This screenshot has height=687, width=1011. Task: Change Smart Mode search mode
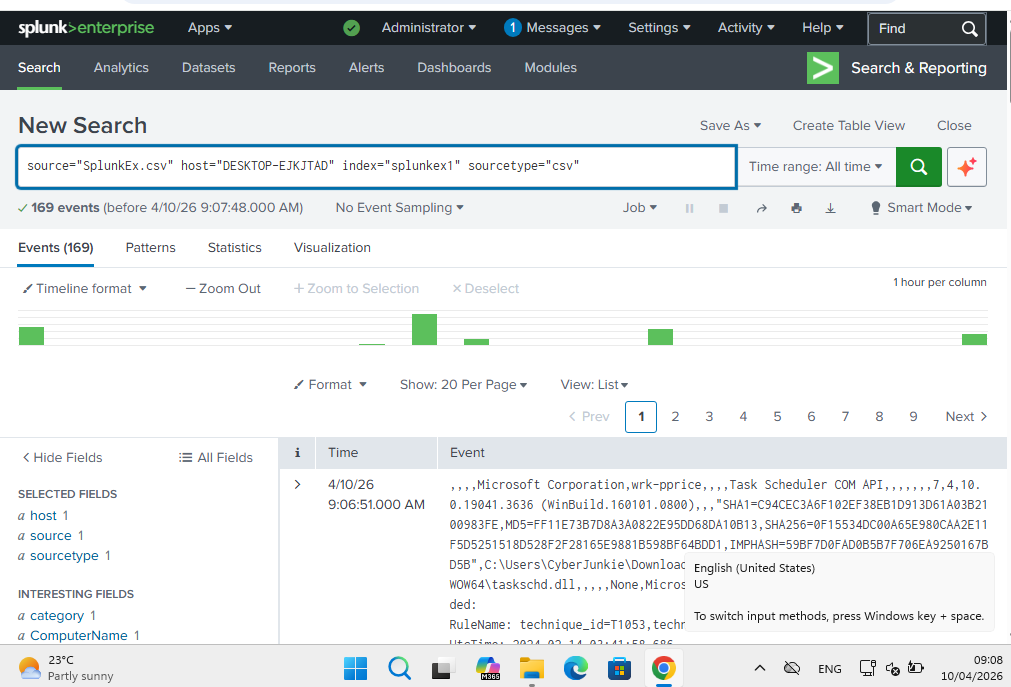point(921,208)
